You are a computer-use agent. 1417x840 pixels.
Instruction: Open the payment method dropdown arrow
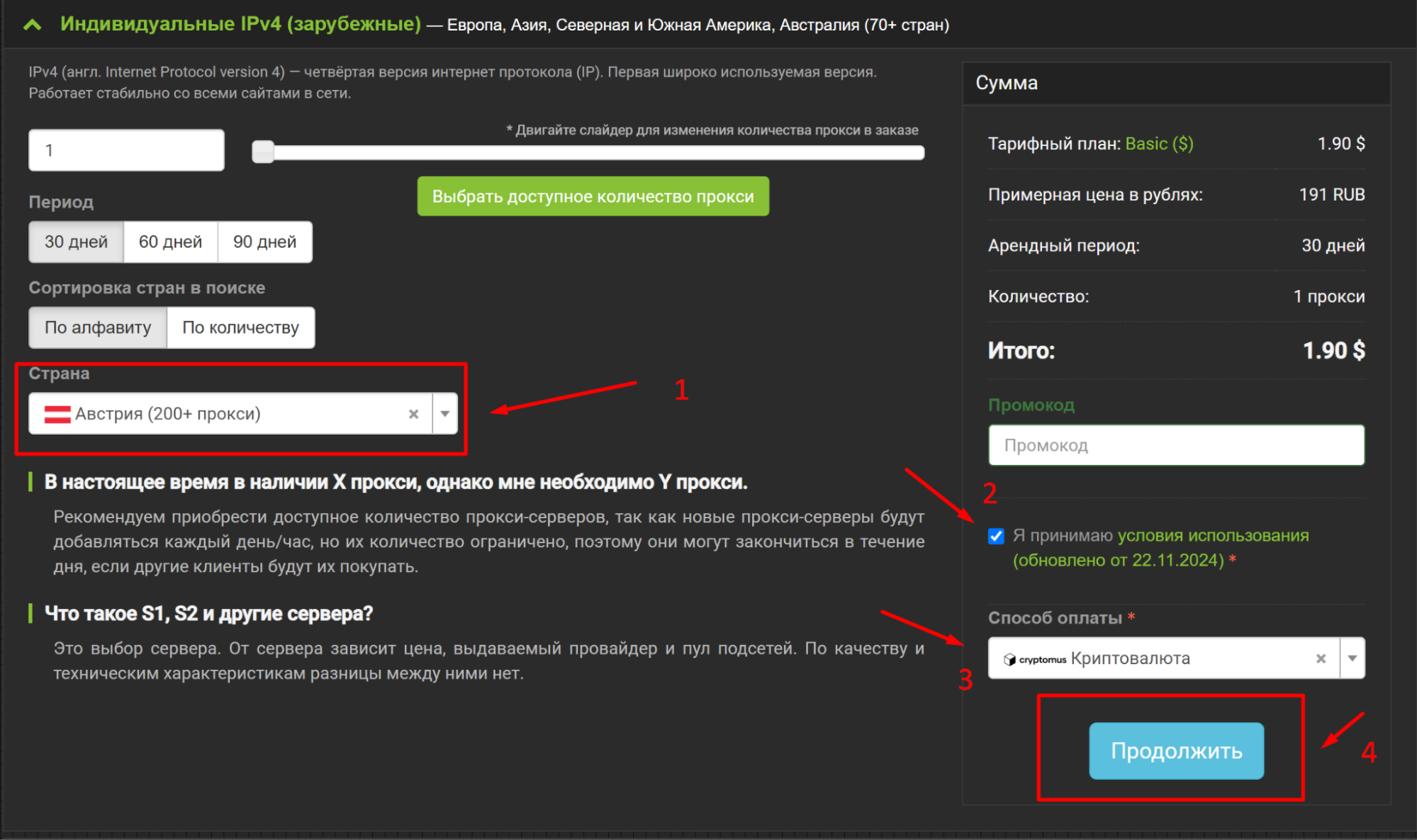(1352, 659)
